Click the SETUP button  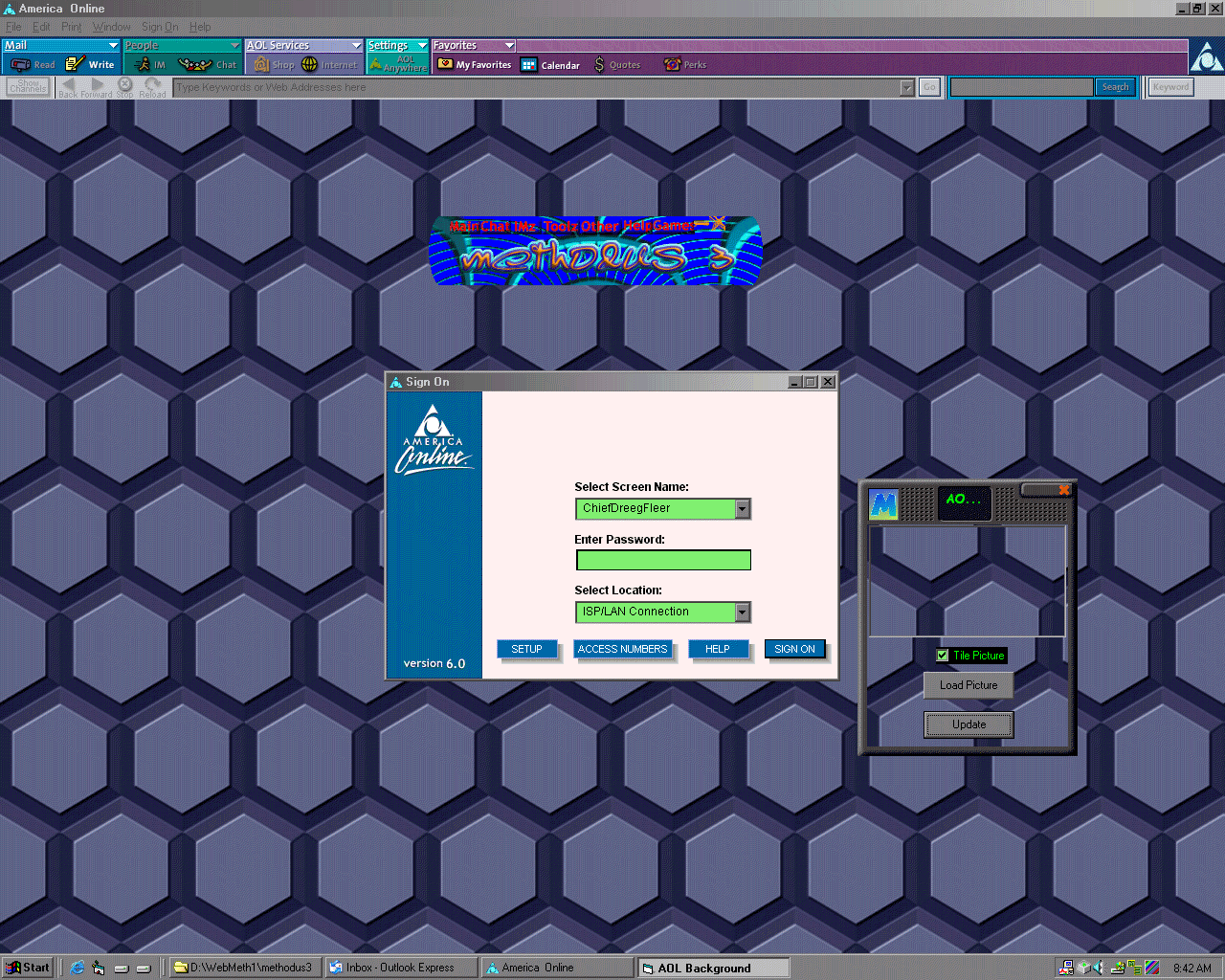[x=526, y=649]
